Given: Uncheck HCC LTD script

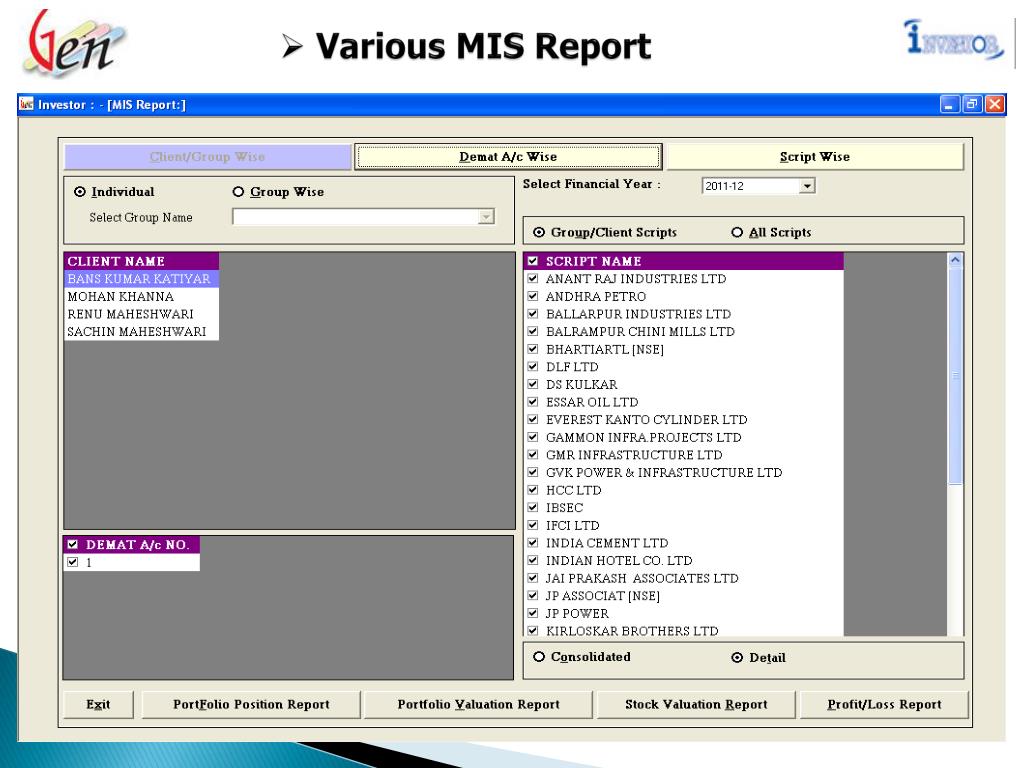Looking at the screenshot, I should tap(533, 490).
